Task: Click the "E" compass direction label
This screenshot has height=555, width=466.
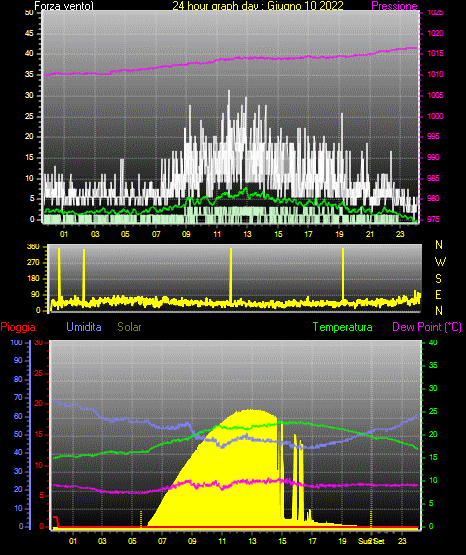Action: coord(438,294)
